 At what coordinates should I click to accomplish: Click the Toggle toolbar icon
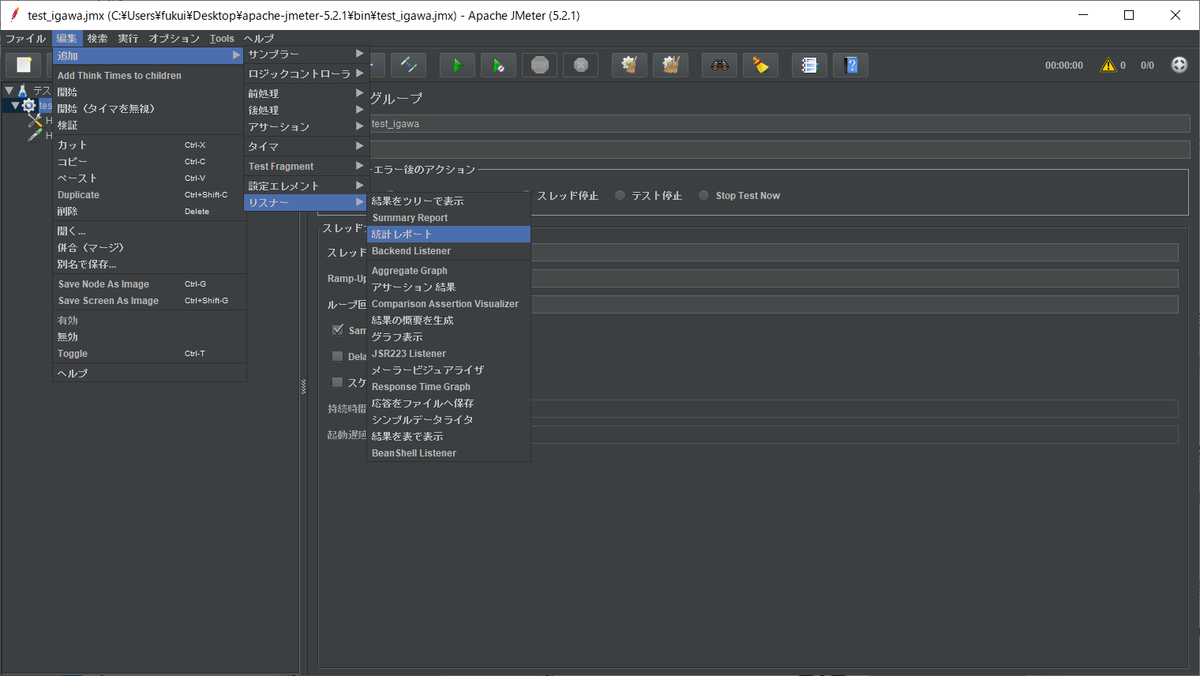409,65
